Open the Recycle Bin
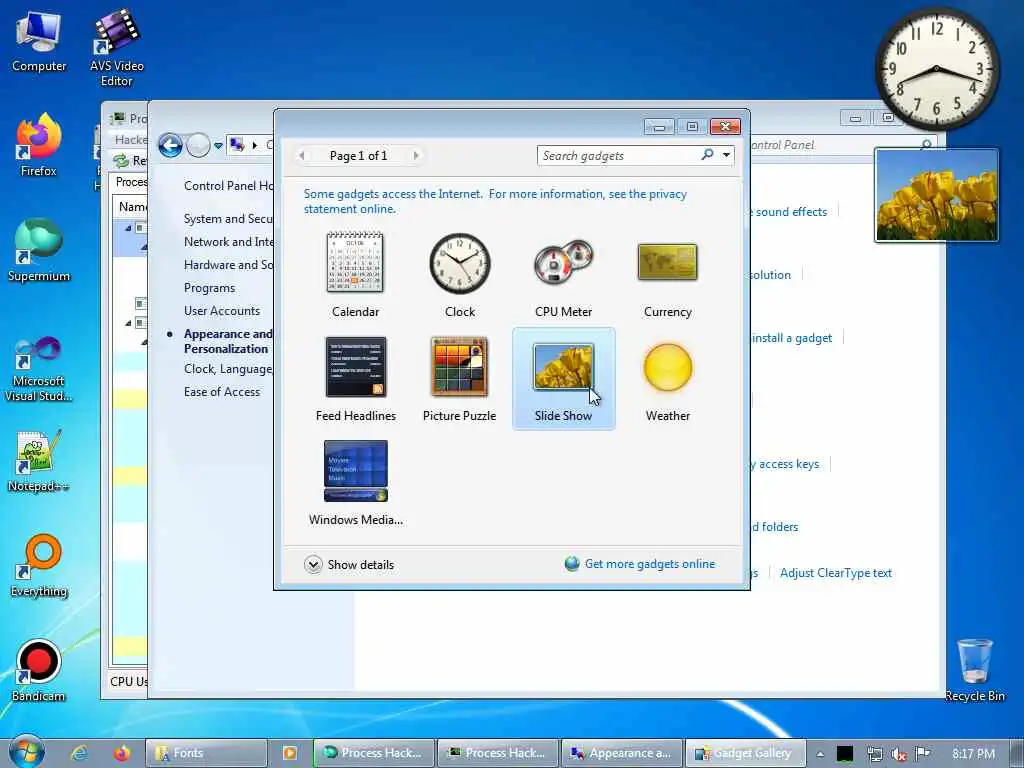This screenshot has width=1024, height=768. (974, 670)
